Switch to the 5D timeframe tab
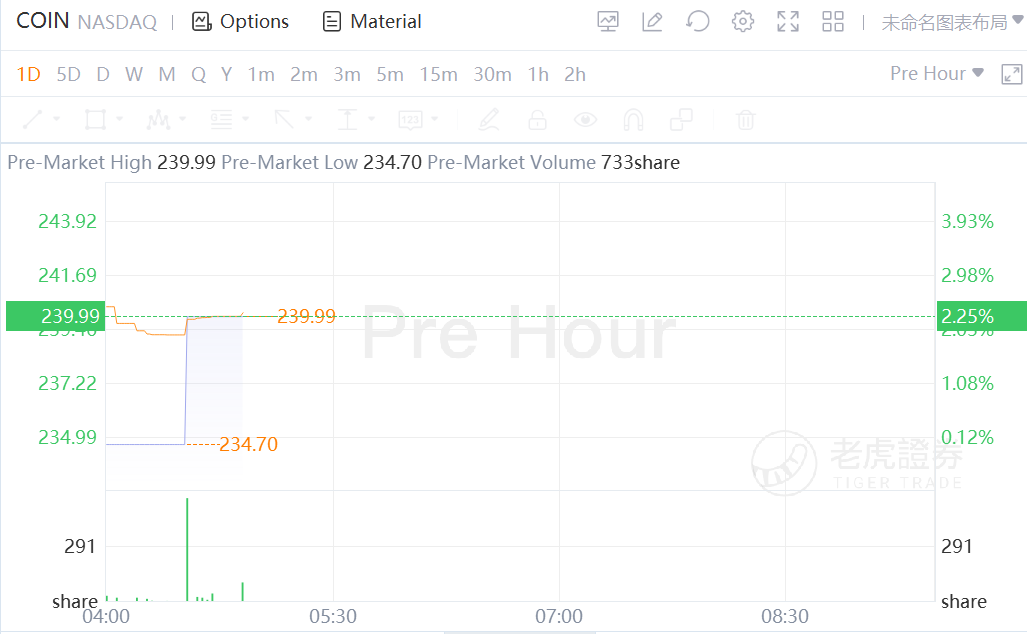1027x634 pixels. [68, 74]
